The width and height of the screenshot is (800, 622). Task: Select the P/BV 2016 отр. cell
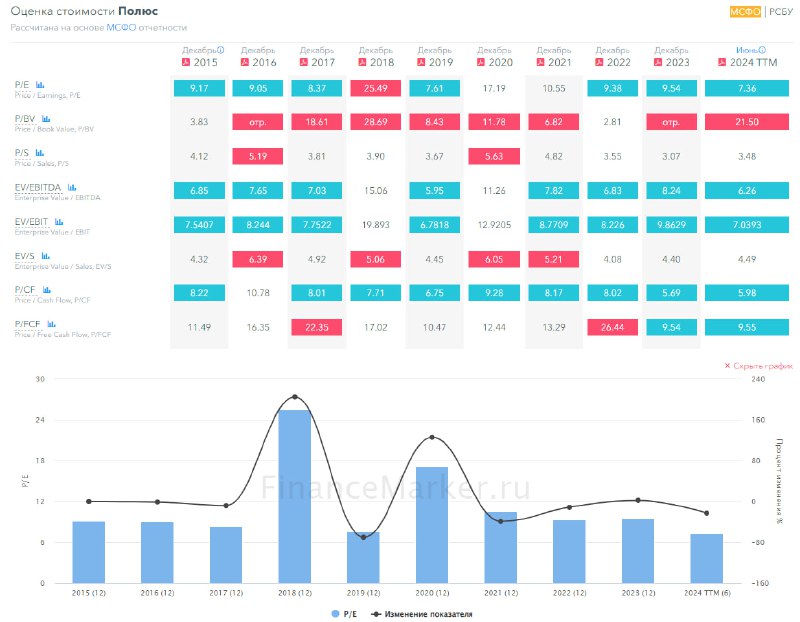coord(258,122)
